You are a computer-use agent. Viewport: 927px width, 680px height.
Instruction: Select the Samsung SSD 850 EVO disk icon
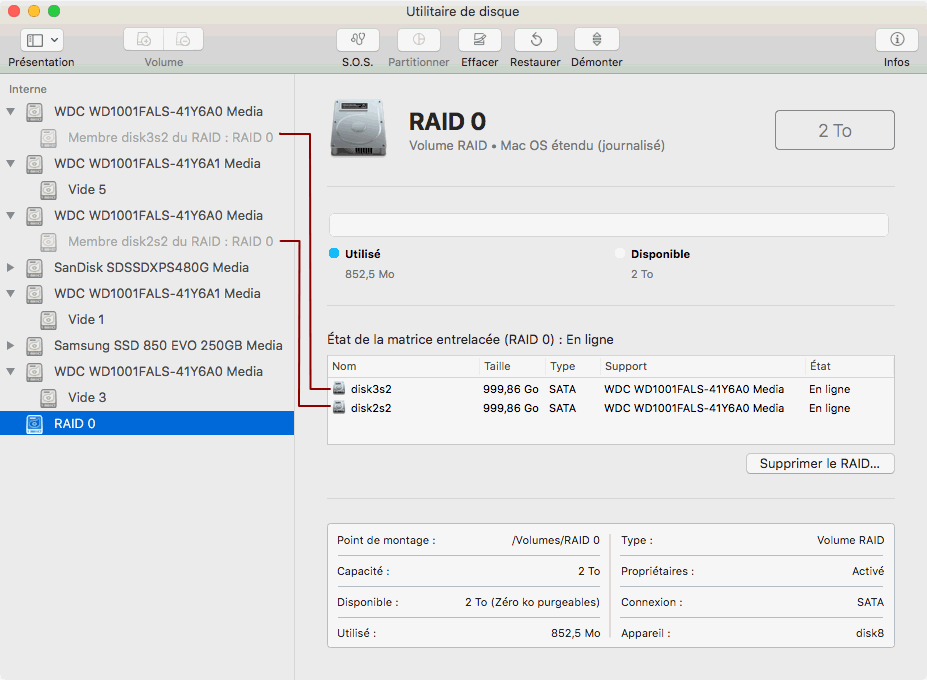[x=34, y=346]
